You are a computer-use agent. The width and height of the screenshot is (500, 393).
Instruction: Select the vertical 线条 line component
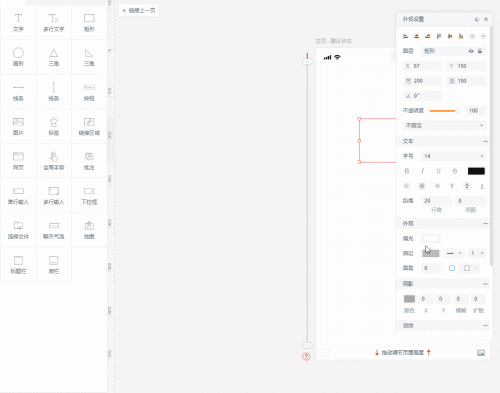coord(54,92)
